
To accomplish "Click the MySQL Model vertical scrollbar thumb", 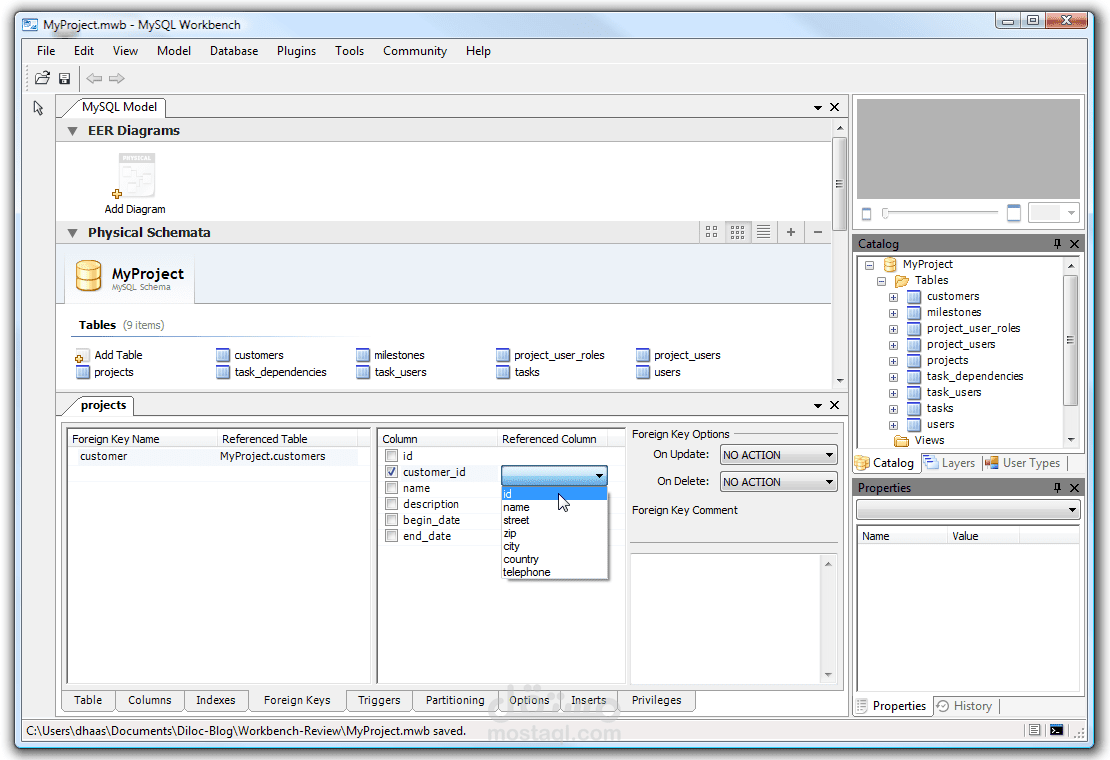I will (839, 184).
